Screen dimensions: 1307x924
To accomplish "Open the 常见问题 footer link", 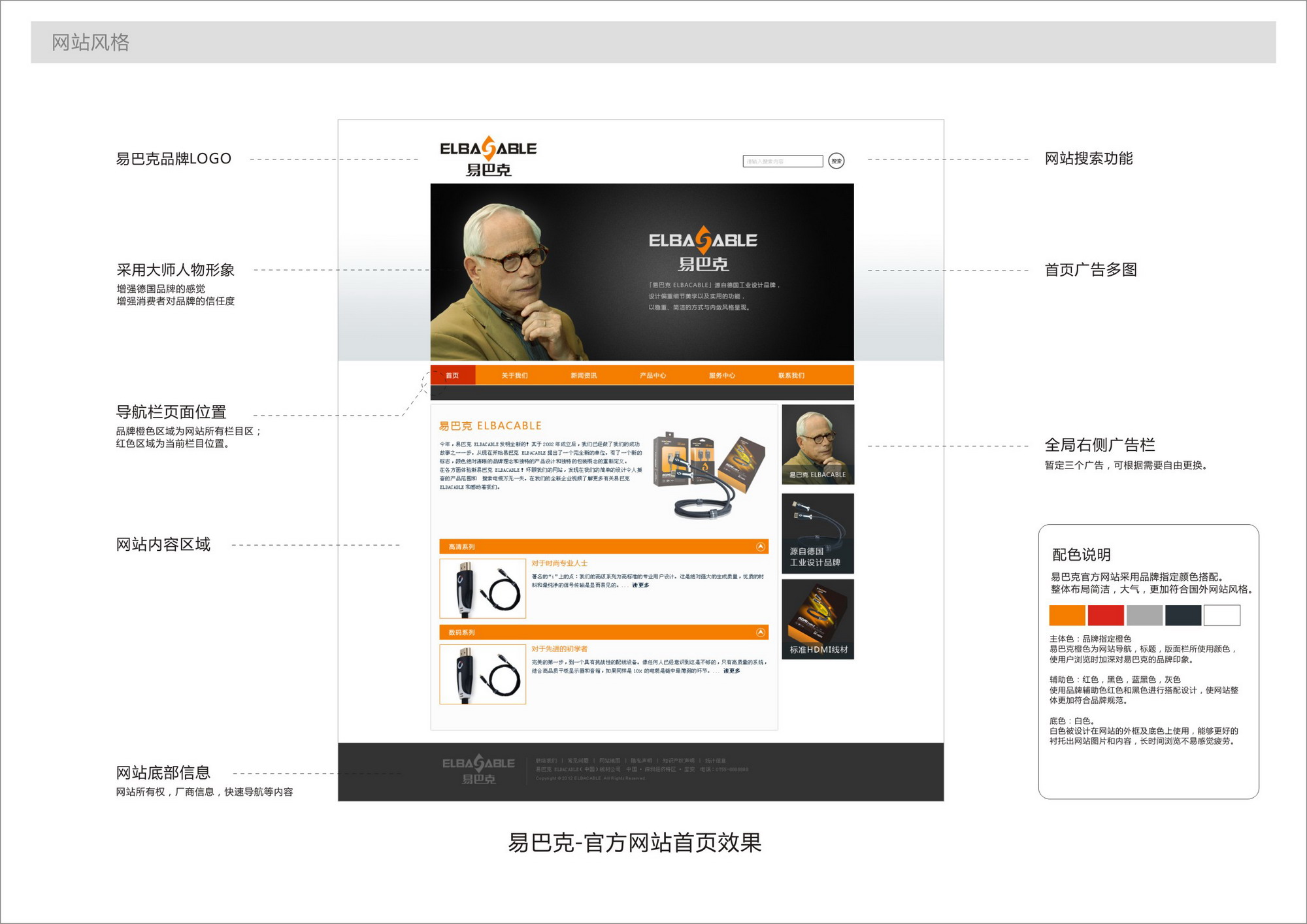I will pos(578,761).
